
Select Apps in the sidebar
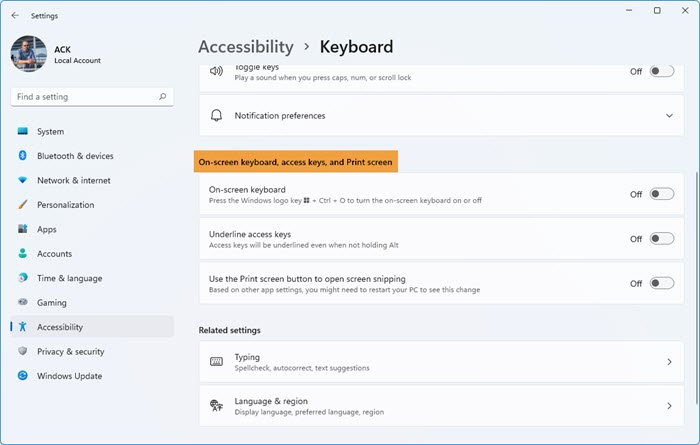(x=47, y=229)
